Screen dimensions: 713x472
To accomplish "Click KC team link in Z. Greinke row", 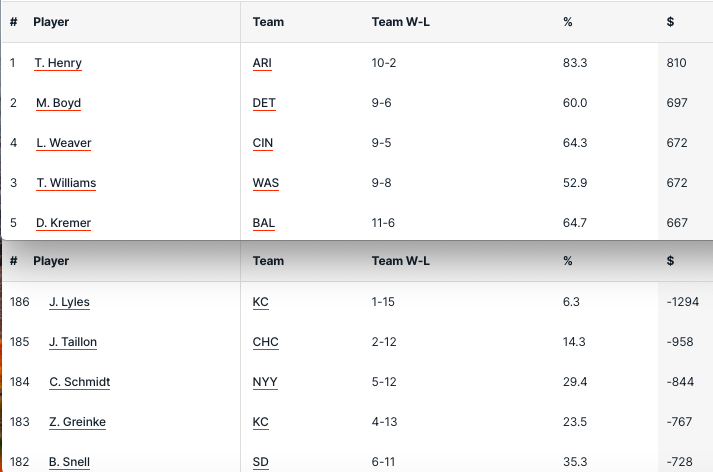I will point(260,422).
